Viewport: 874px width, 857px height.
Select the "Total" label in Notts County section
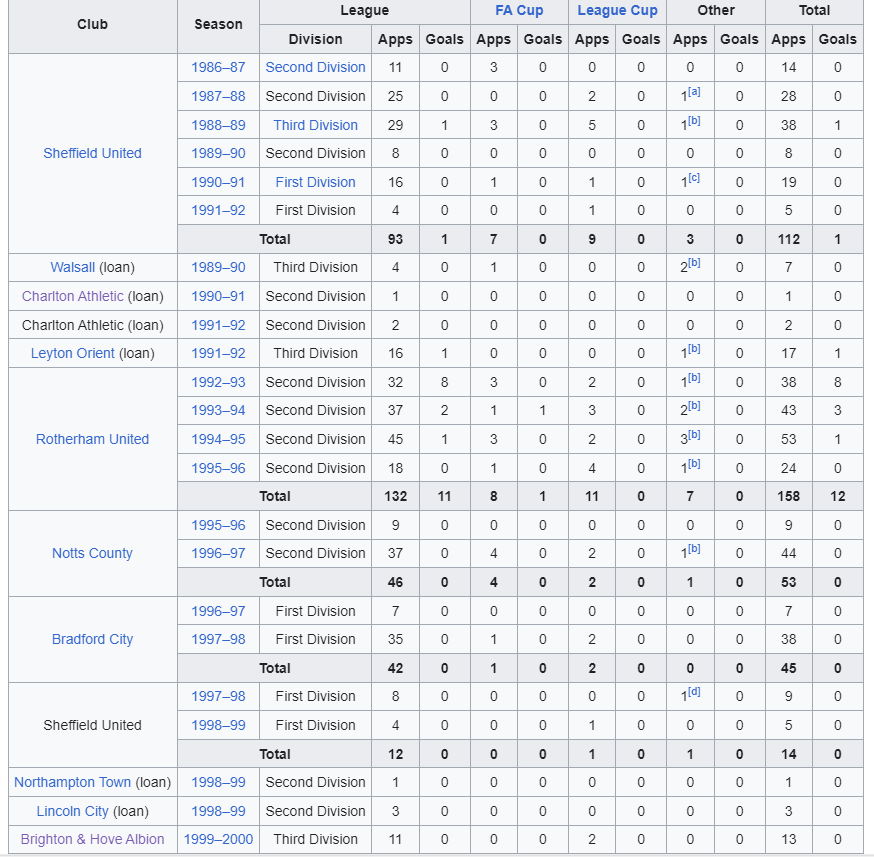[x=275, y=582]
